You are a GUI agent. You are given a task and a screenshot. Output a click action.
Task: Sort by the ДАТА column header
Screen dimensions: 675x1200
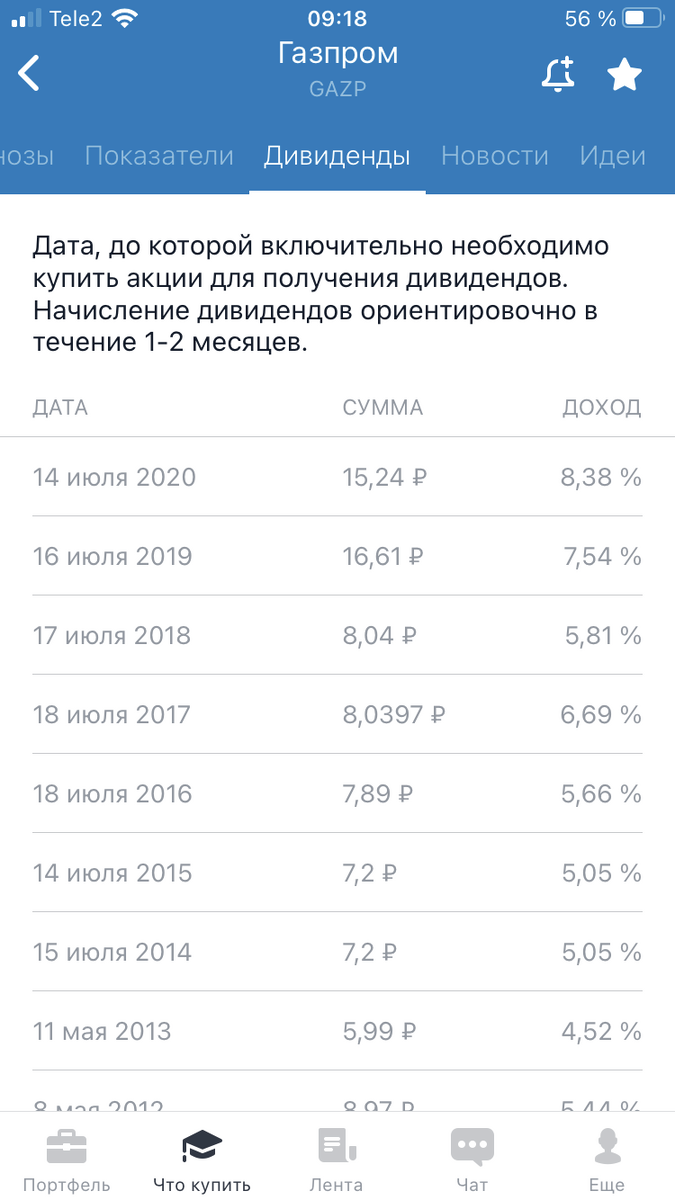coord(60,407)
